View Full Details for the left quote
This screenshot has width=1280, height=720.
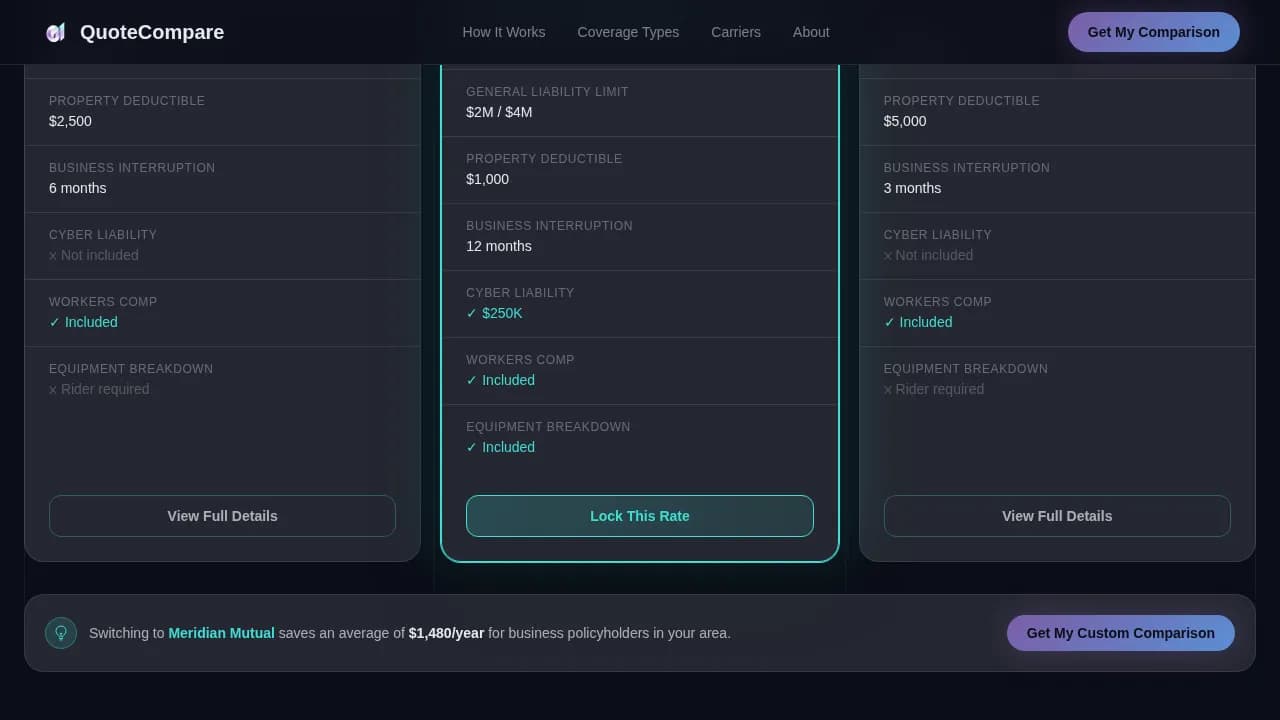pyautogui.click(x=222, y=516)
